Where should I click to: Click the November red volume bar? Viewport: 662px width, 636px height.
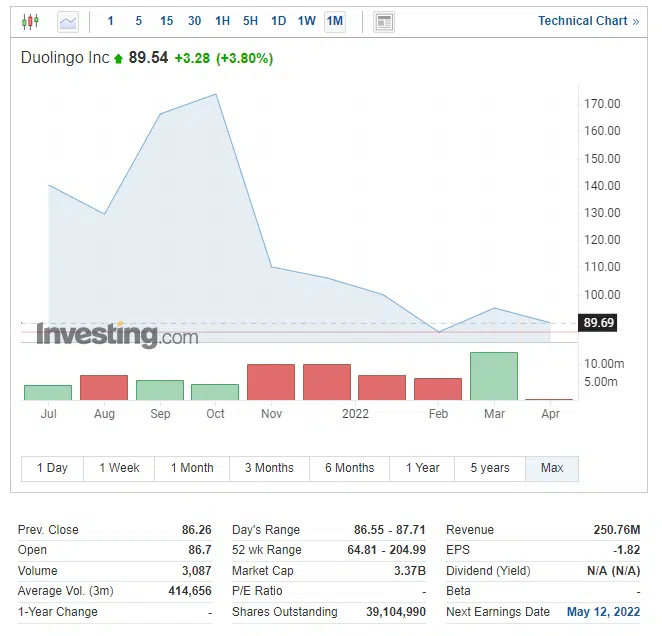(x=271, y=382)
